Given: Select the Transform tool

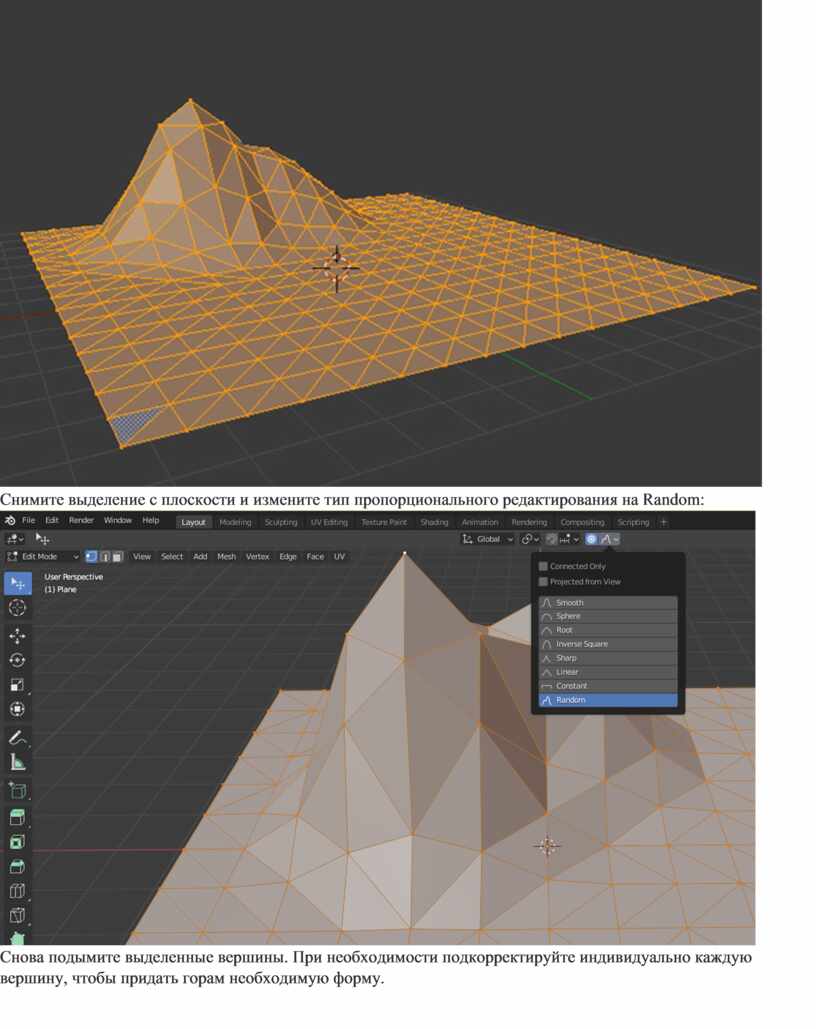Looking at the screenshot, I should click(18, 709).
